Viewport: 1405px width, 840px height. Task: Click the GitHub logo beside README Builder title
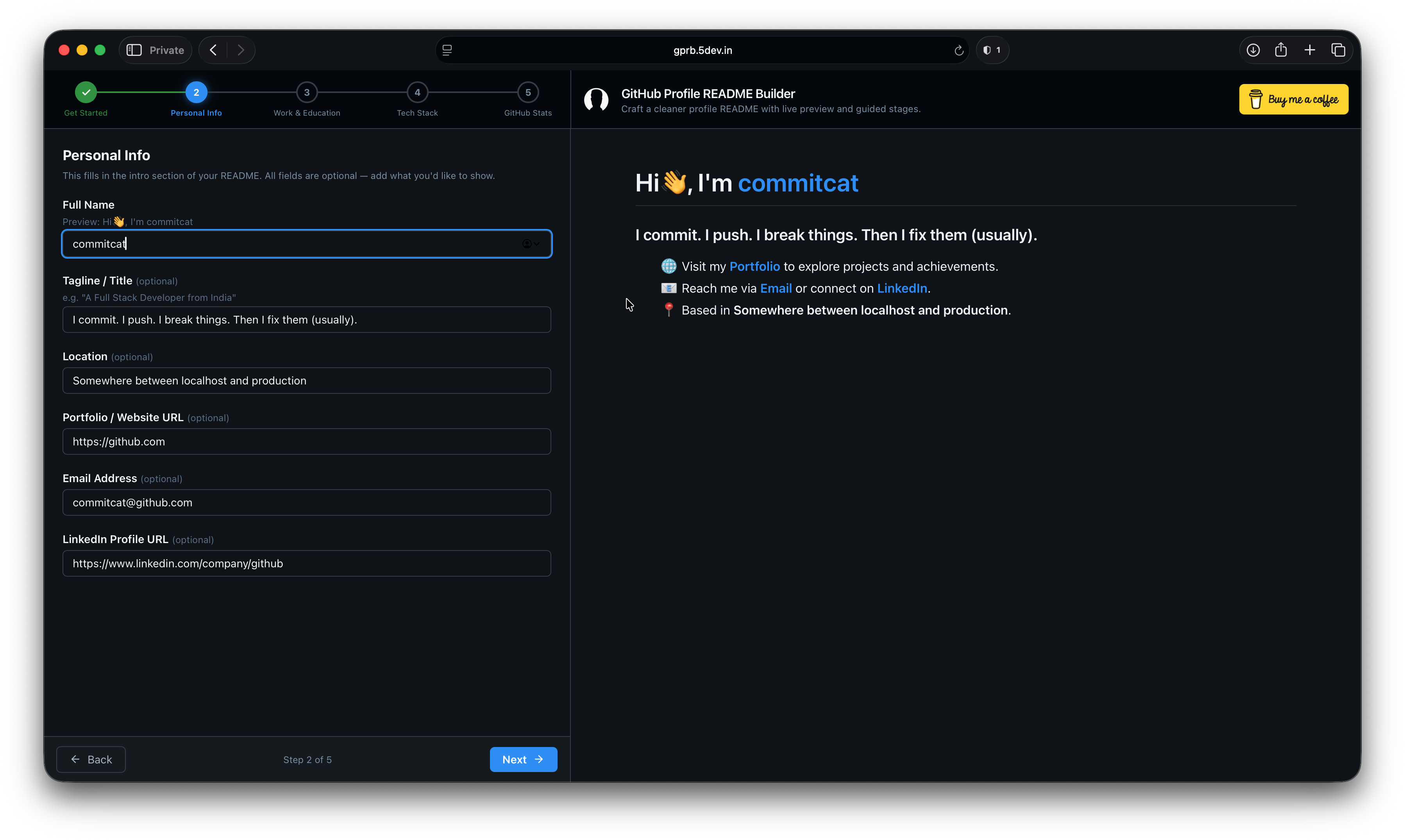tap(596, 100)
